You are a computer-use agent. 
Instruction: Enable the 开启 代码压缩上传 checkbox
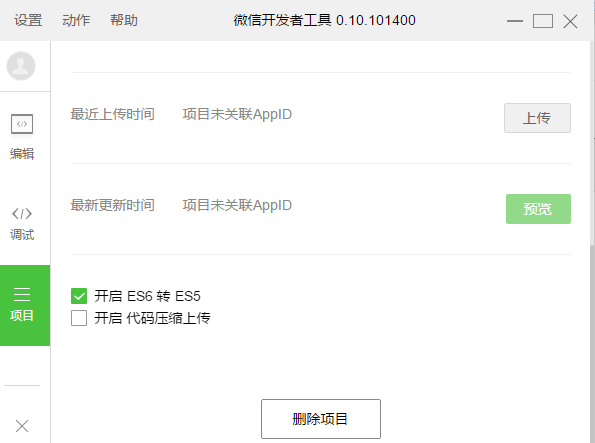[79, 318]
